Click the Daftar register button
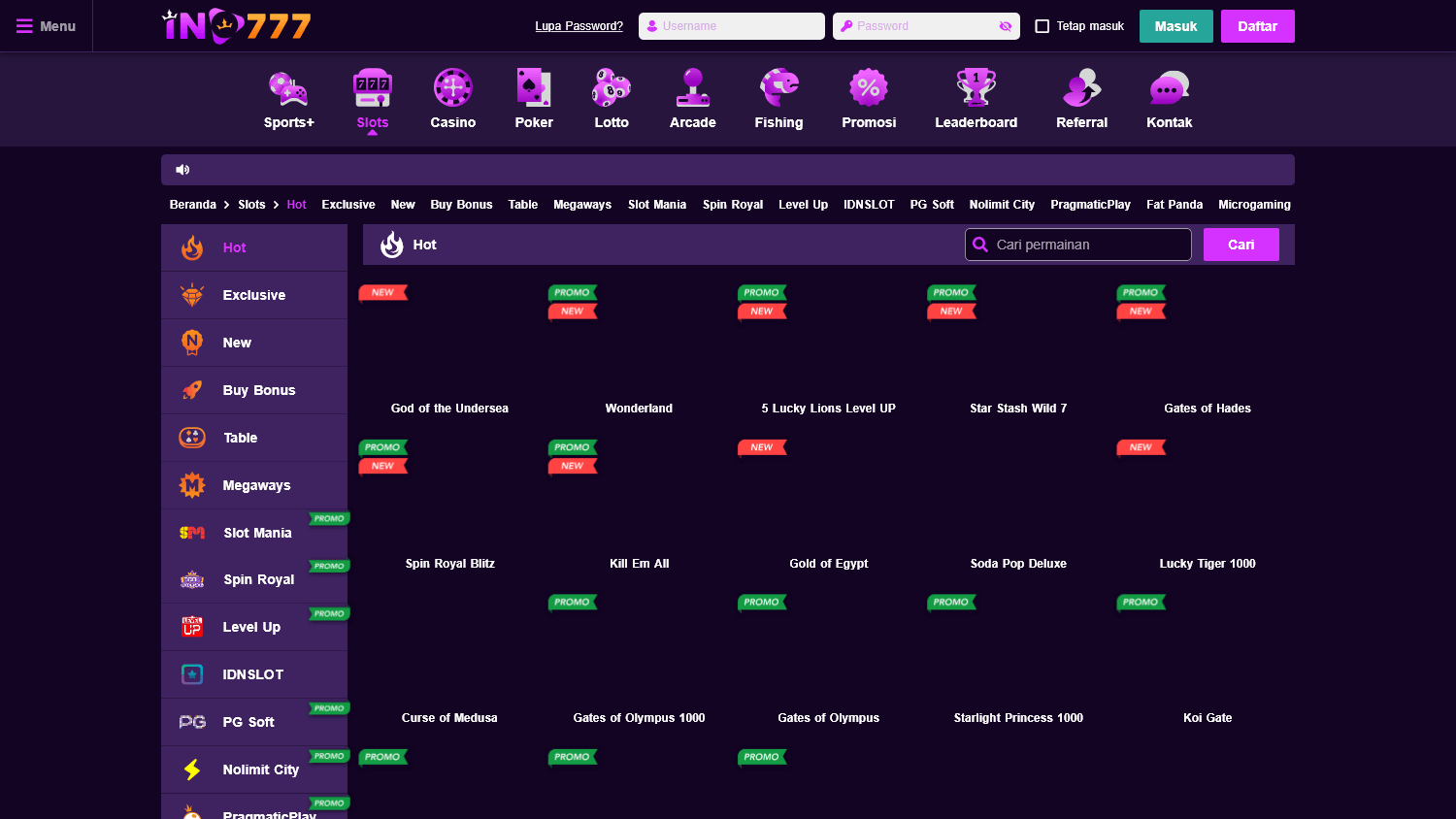The width and height of the screenshot is (1456, 819). tap(1258, 26)
